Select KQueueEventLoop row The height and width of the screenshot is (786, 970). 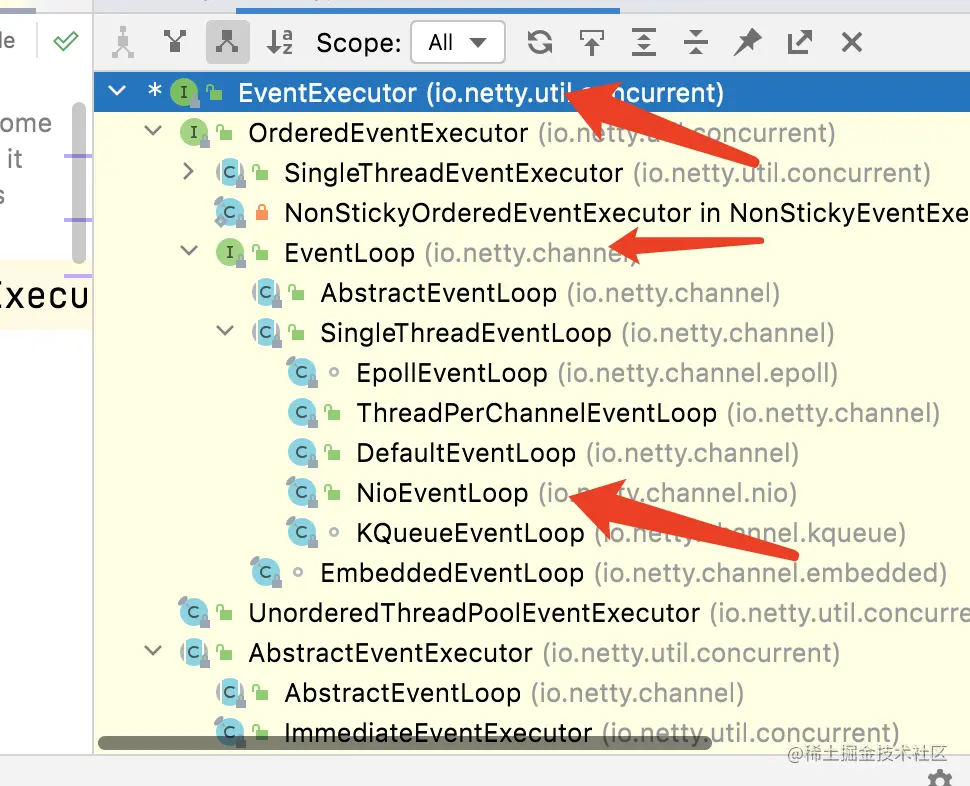click(x=532, y=533)
